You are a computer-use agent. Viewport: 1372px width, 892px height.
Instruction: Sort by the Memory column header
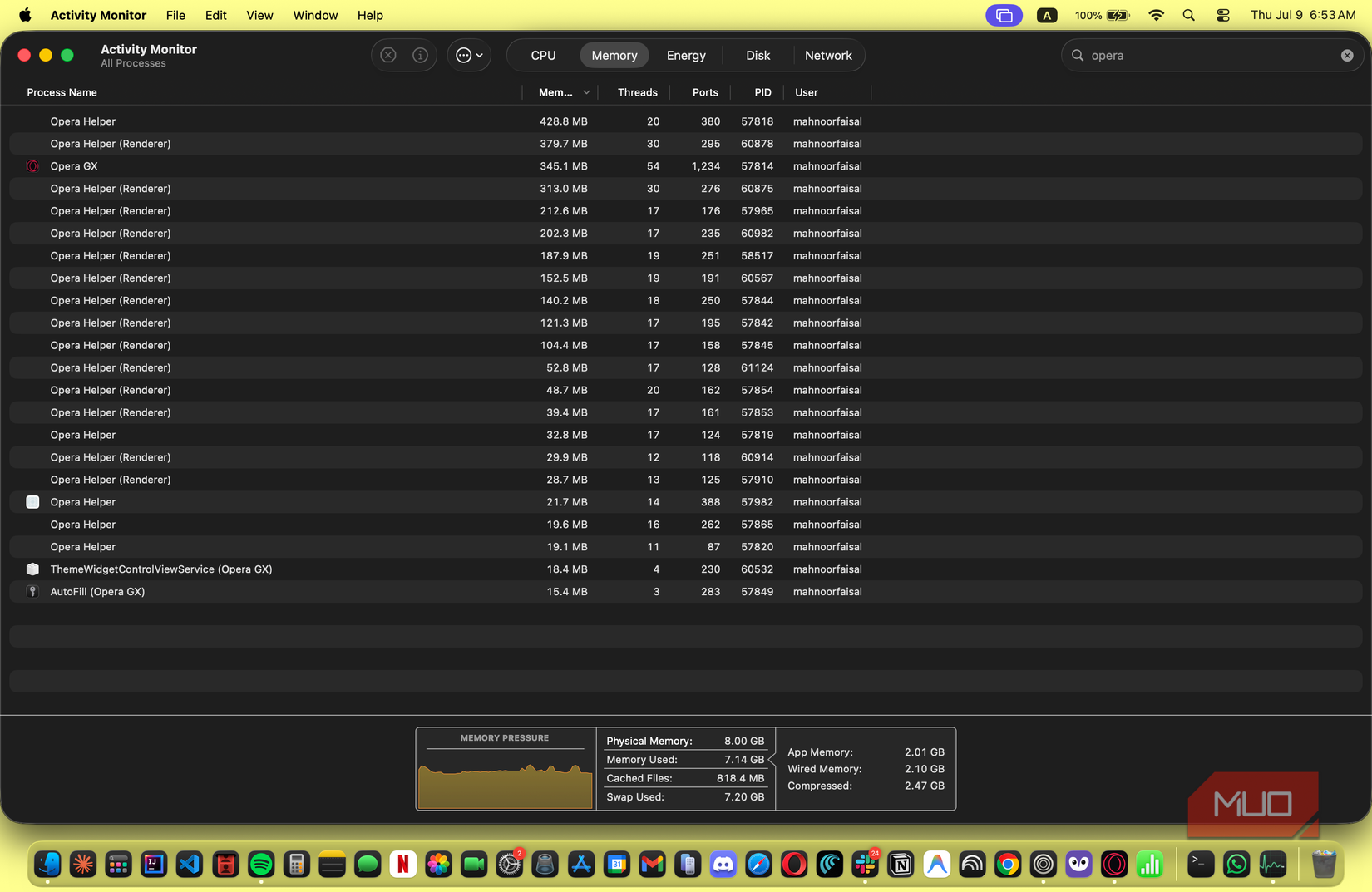pyautogui.click(x=560, y=92)
